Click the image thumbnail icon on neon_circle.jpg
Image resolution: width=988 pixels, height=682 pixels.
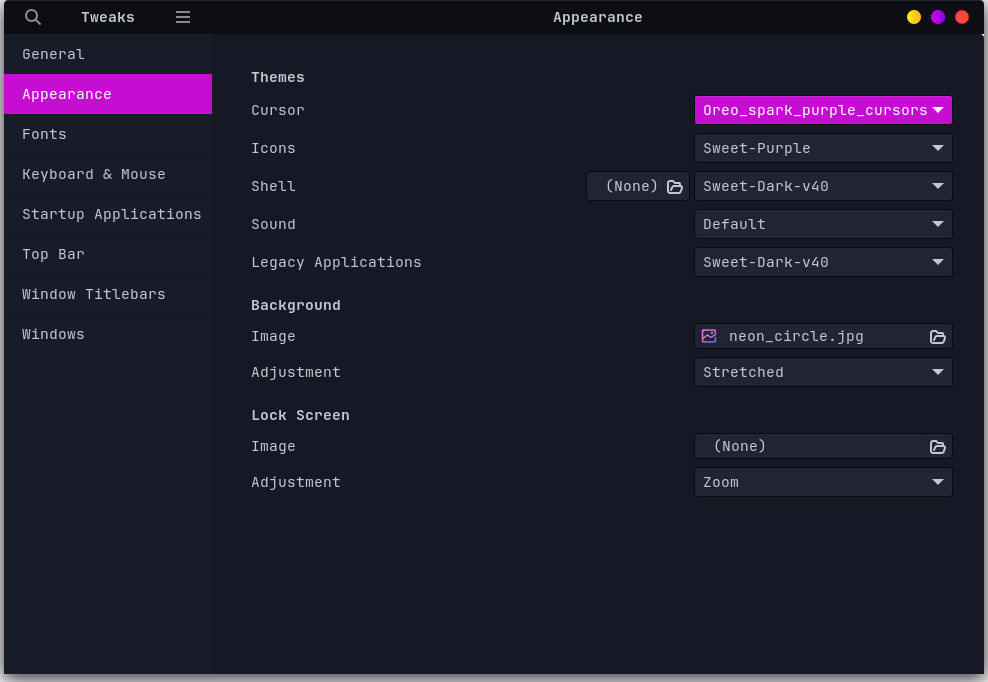[709, 336]
